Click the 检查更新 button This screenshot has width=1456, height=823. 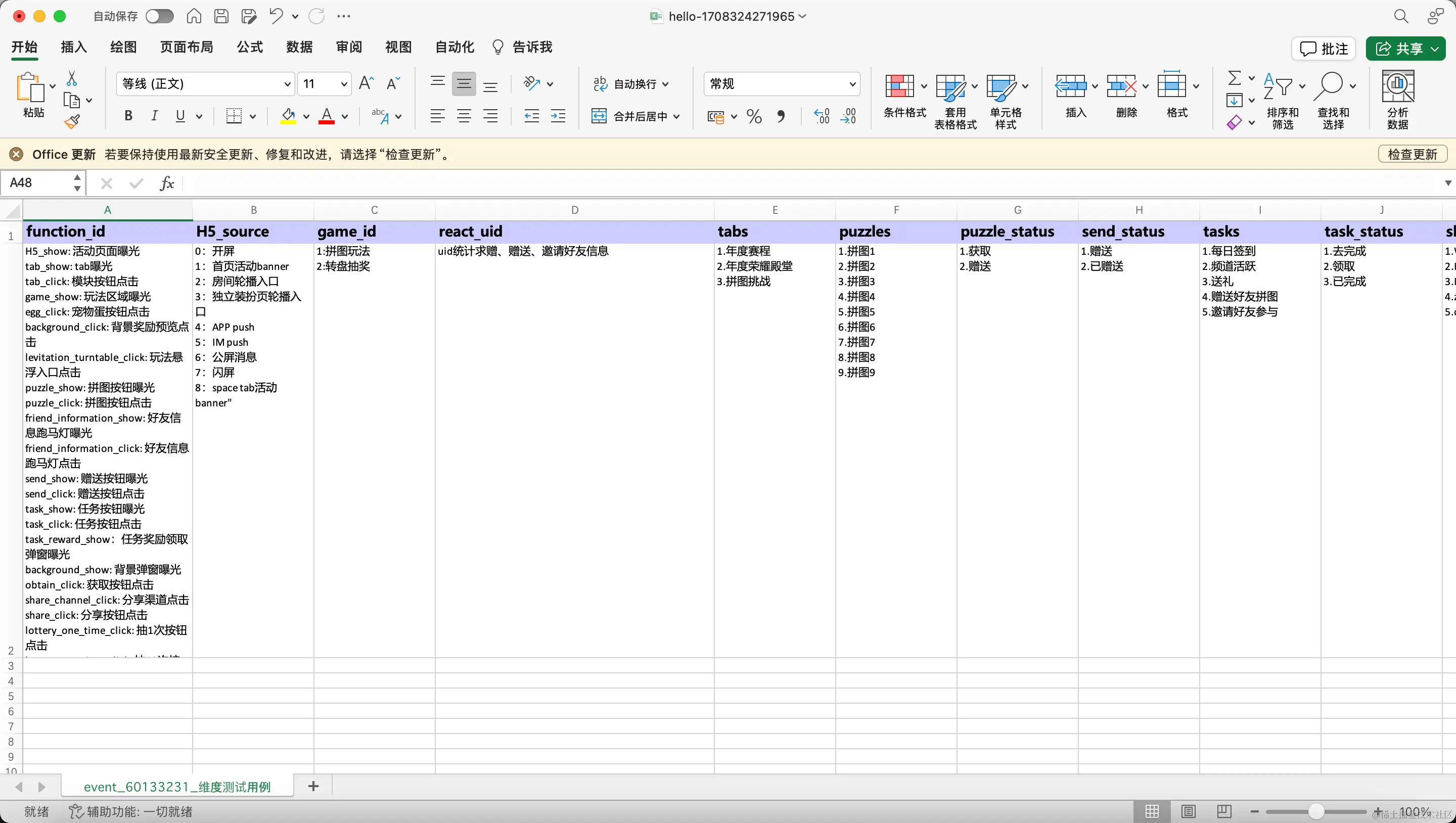(1412, 154)
